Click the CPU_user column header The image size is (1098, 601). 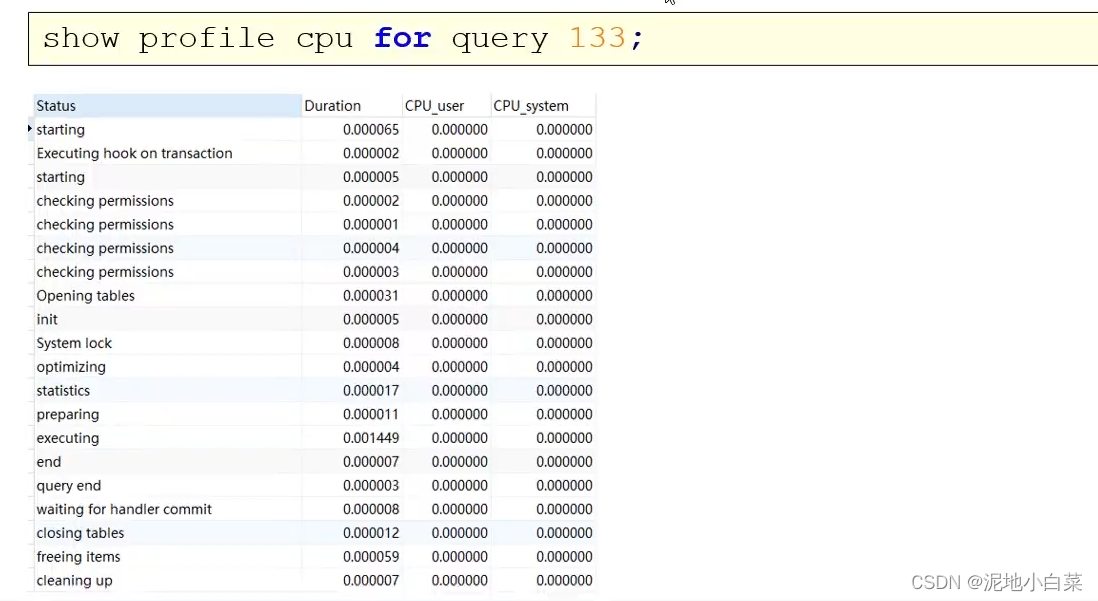tap(446, 106)
